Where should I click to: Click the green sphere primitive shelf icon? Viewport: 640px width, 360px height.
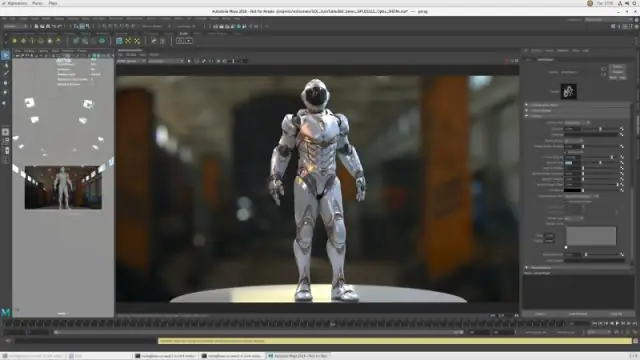[x=15, y=41]
